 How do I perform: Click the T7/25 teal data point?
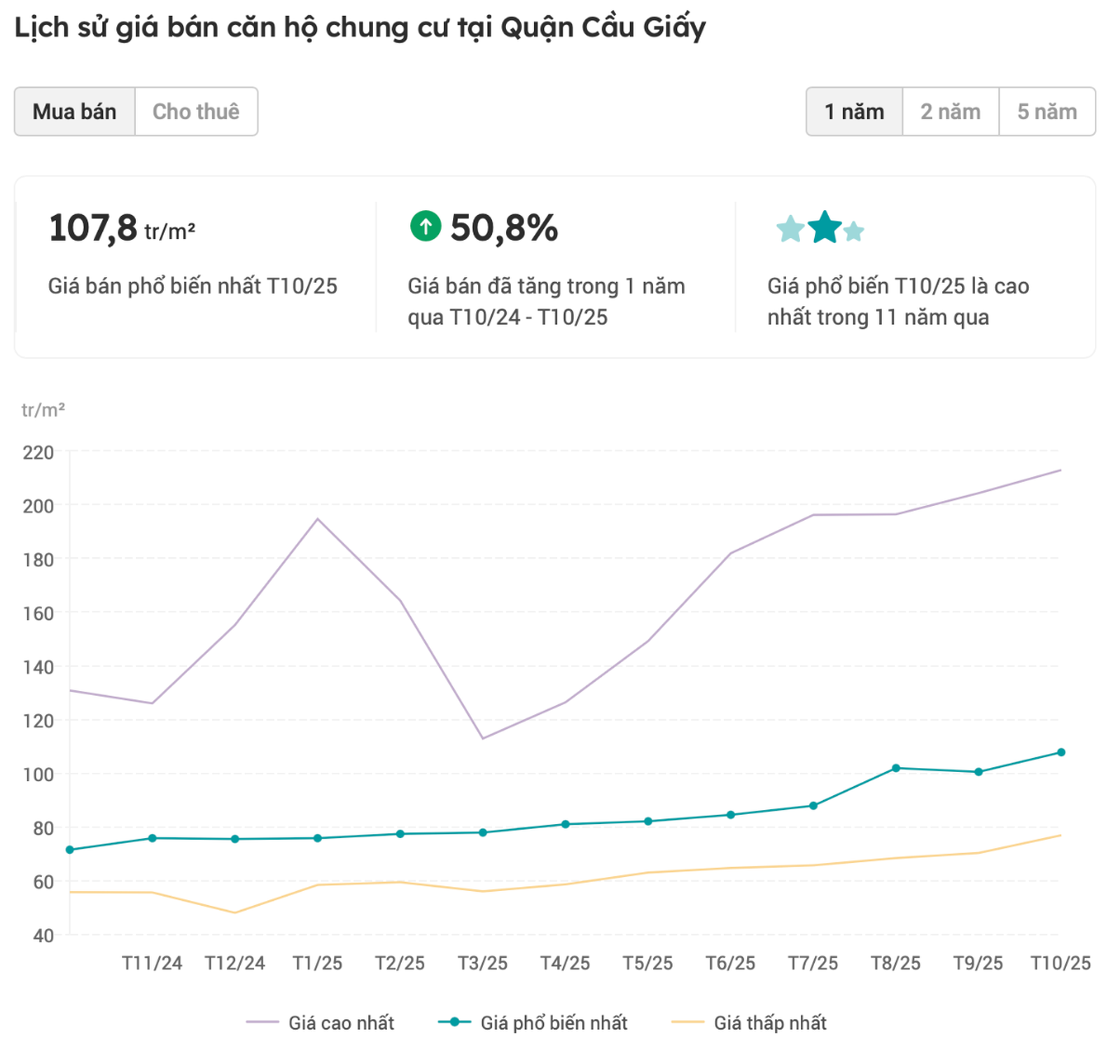click(x=813, y=806)
